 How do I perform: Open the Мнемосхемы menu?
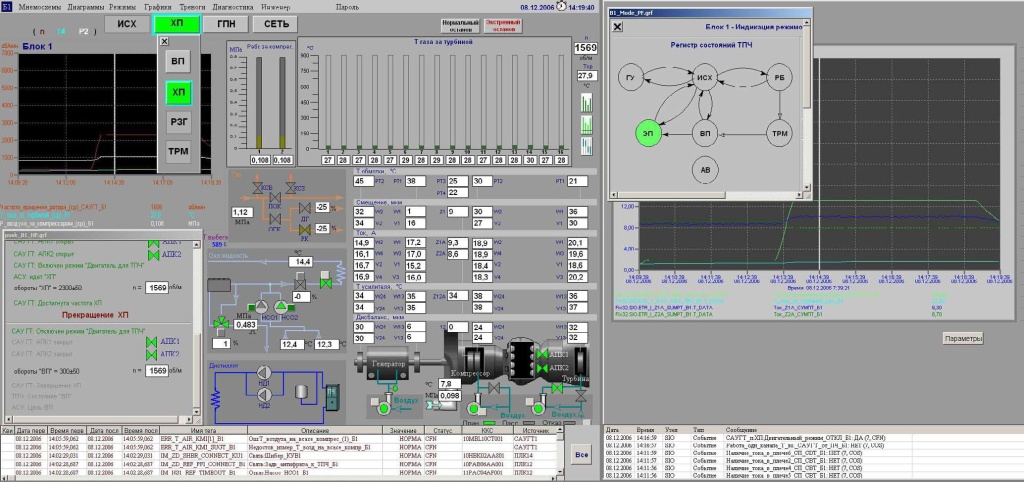[x=39, y=5]
